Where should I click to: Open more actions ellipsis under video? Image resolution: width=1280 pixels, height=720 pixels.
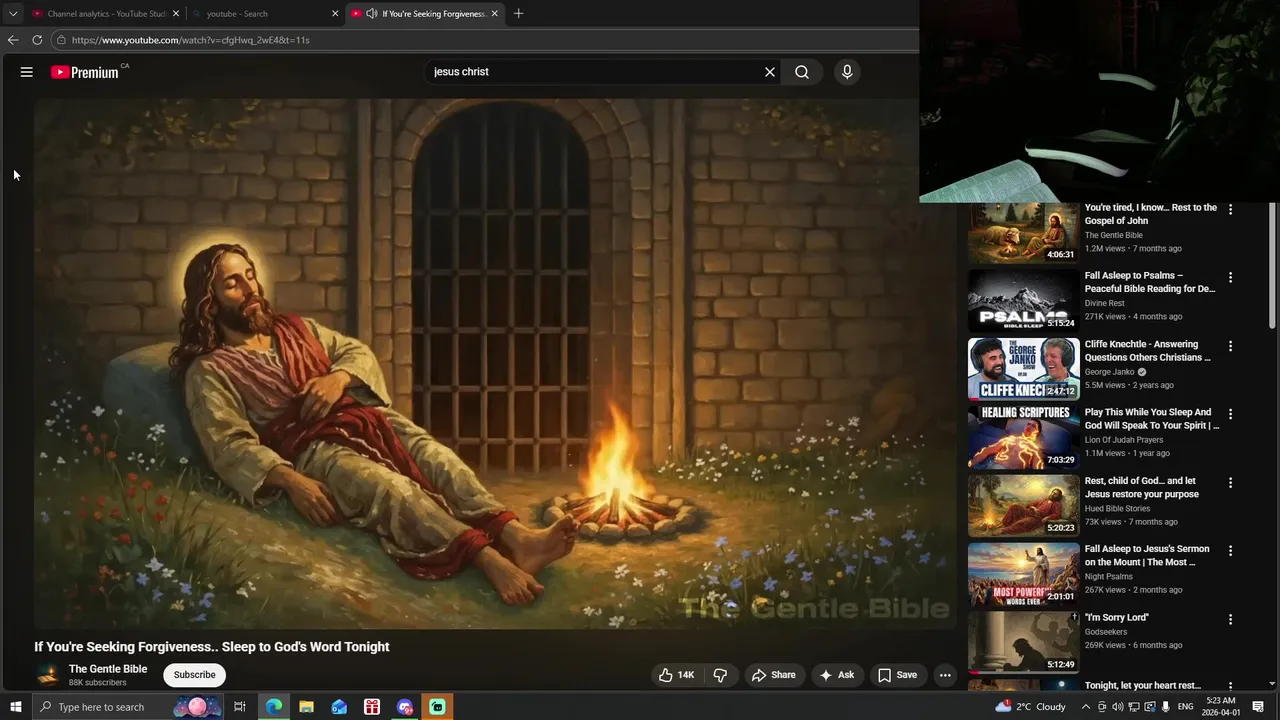click(945, 675)
